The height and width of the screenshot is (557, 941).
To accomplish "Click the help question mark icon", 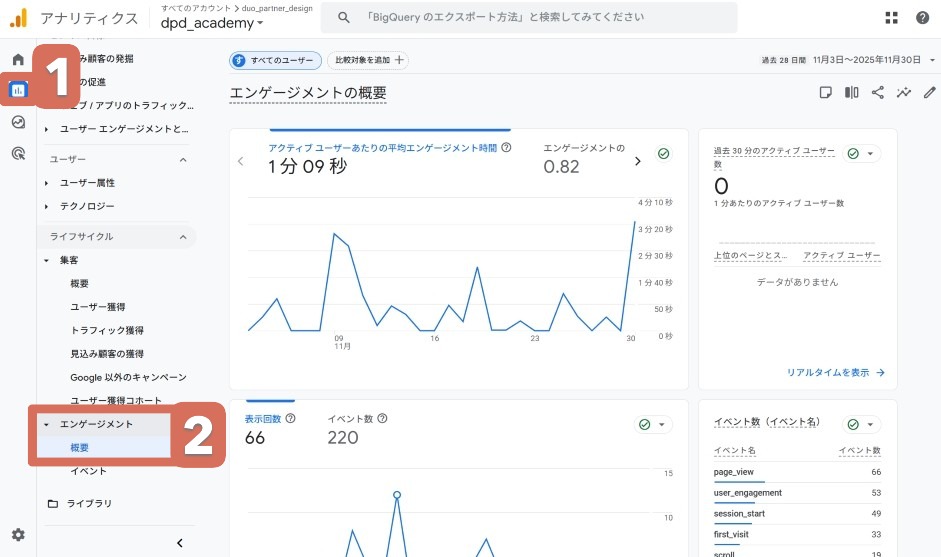I will click(922, 18).
